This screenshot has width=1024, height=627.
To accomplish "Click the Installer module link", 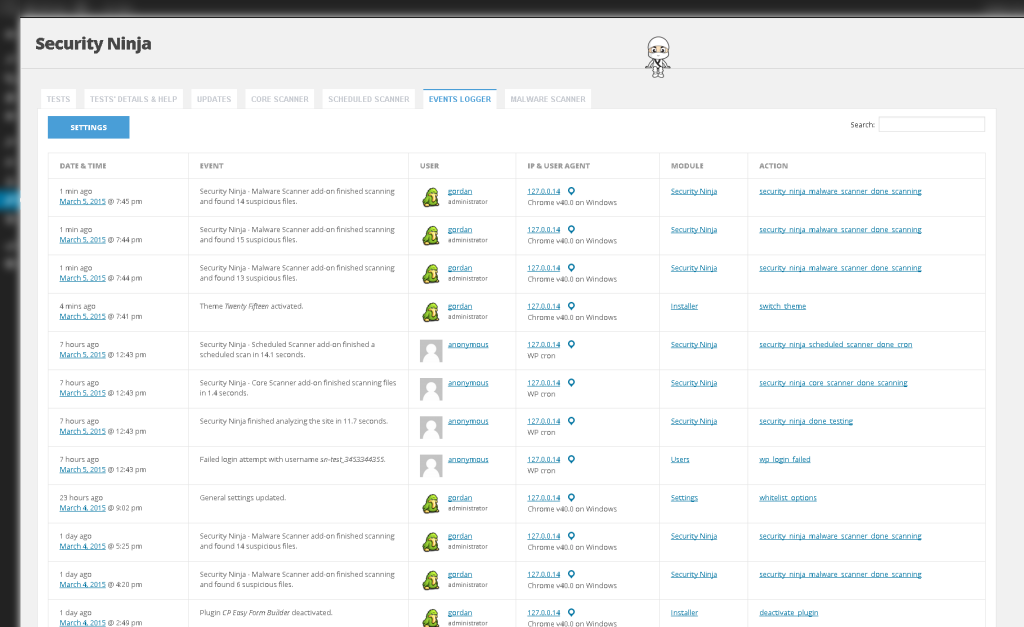I will tap(684, 305).
